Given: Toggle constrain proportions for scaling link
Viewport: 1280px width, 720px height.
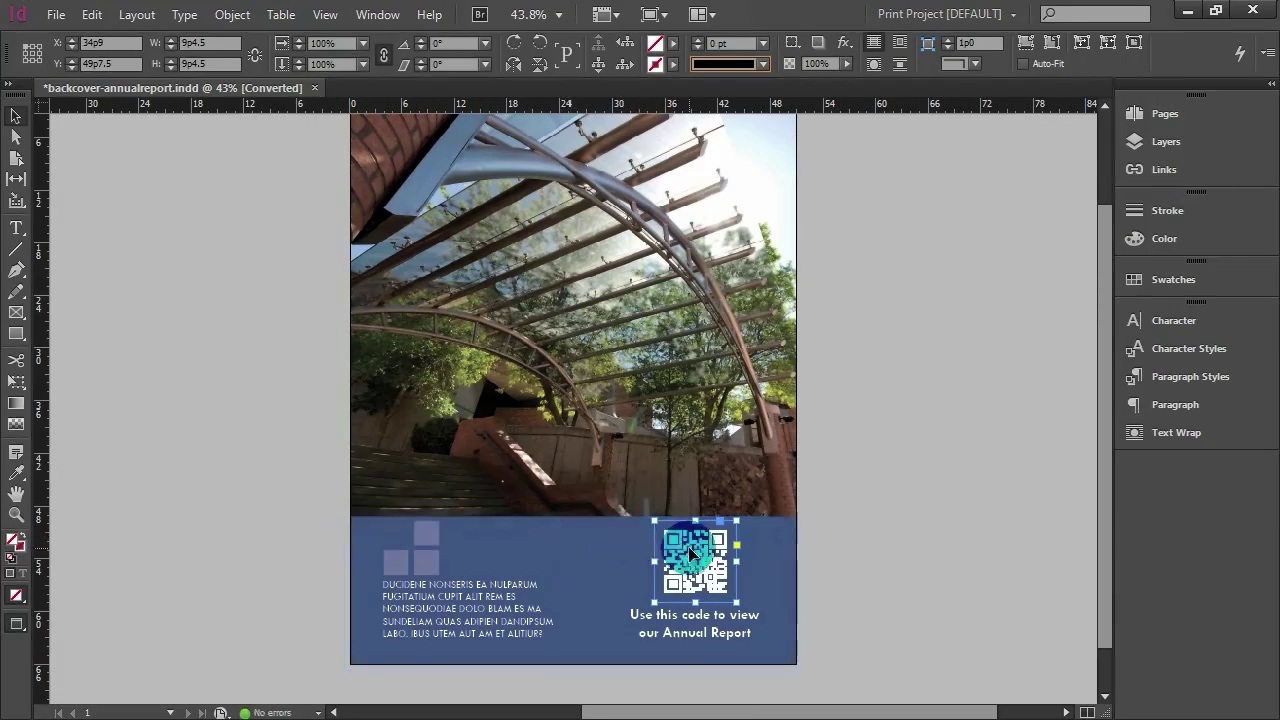Looking at the screenshot, I should [x=383, y=54].
